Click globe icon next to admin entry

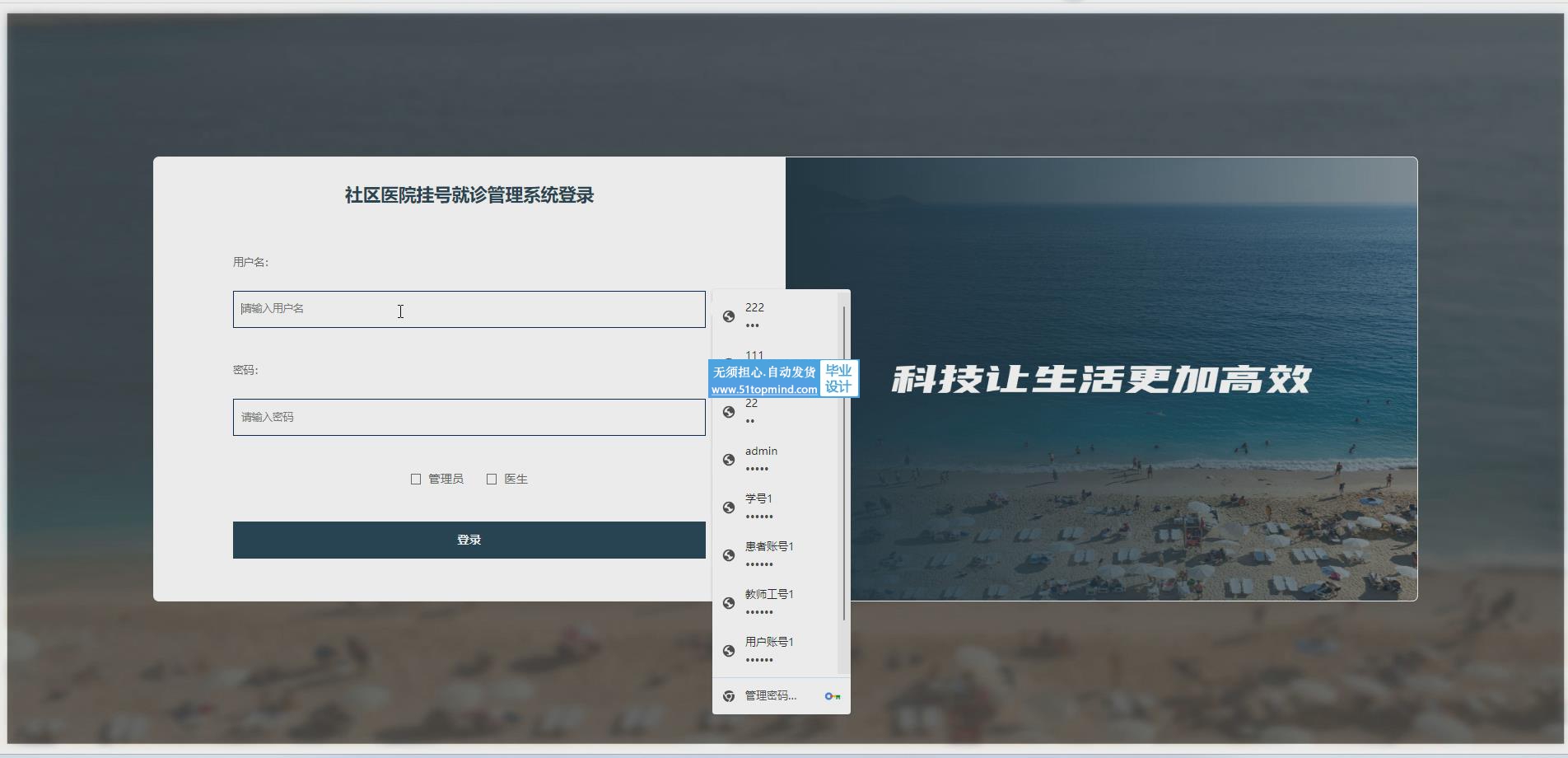pos(729,460)
